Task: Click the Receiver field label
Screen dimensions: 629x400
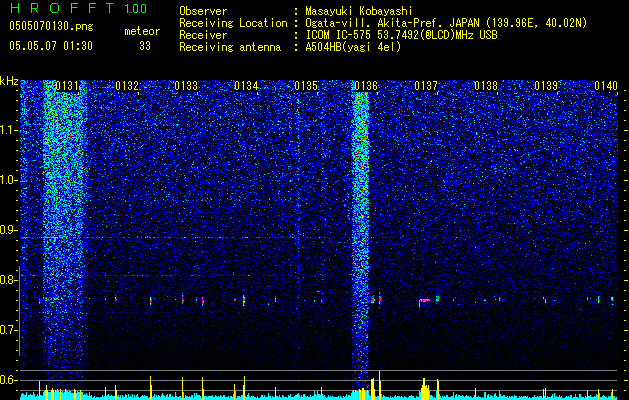Action: (203, 35)
